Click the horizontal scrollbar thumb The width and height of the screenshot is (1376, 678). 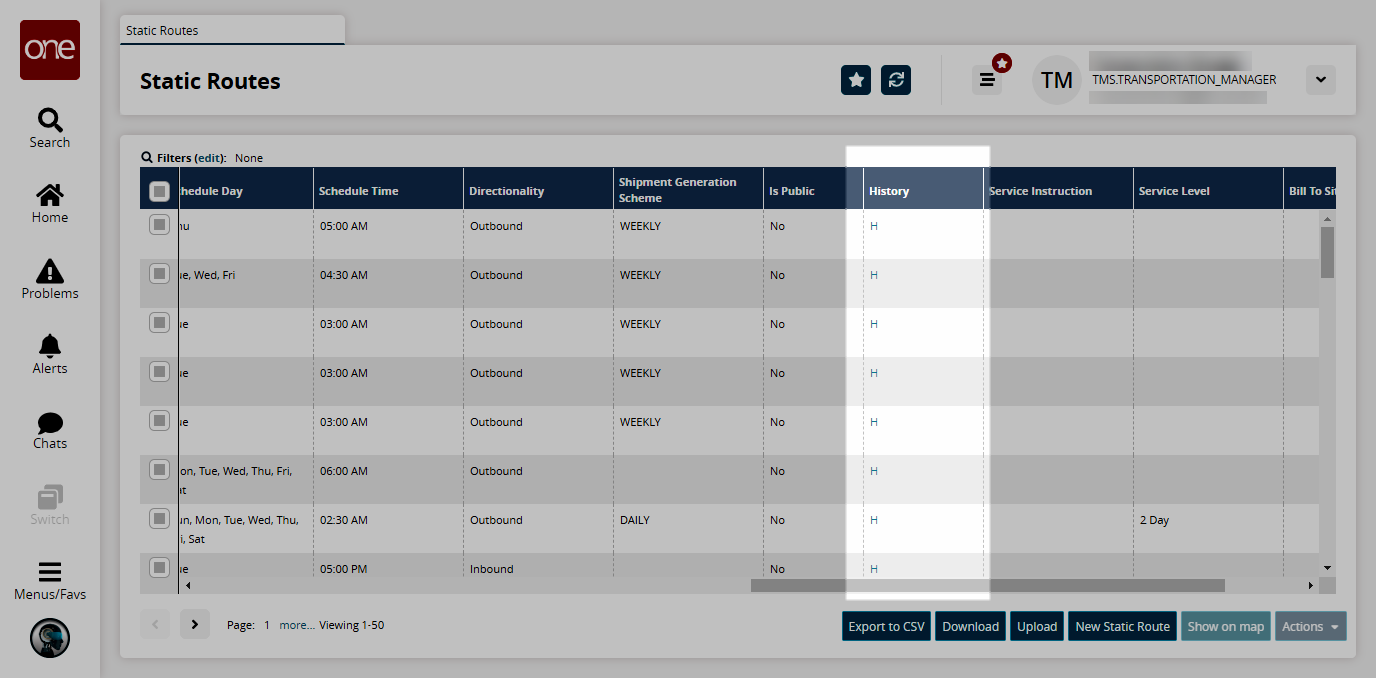click(x=988, y=585)
